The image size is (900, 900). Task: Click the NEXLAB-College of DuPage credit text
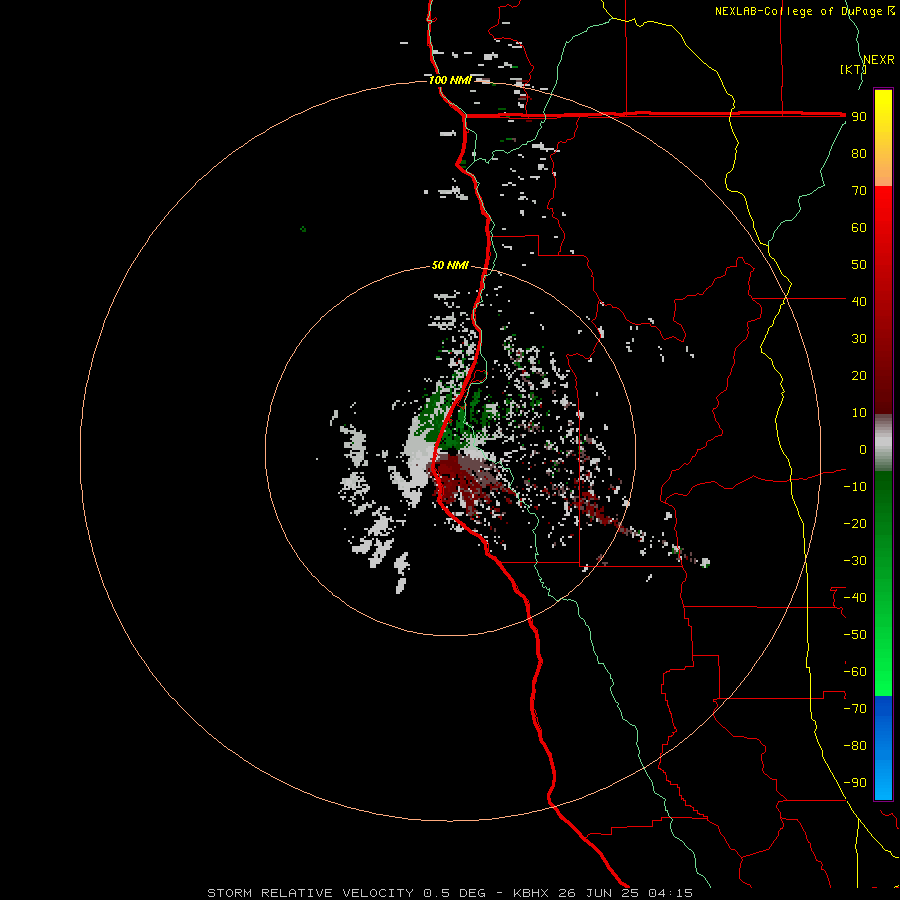tap(804, 11)
